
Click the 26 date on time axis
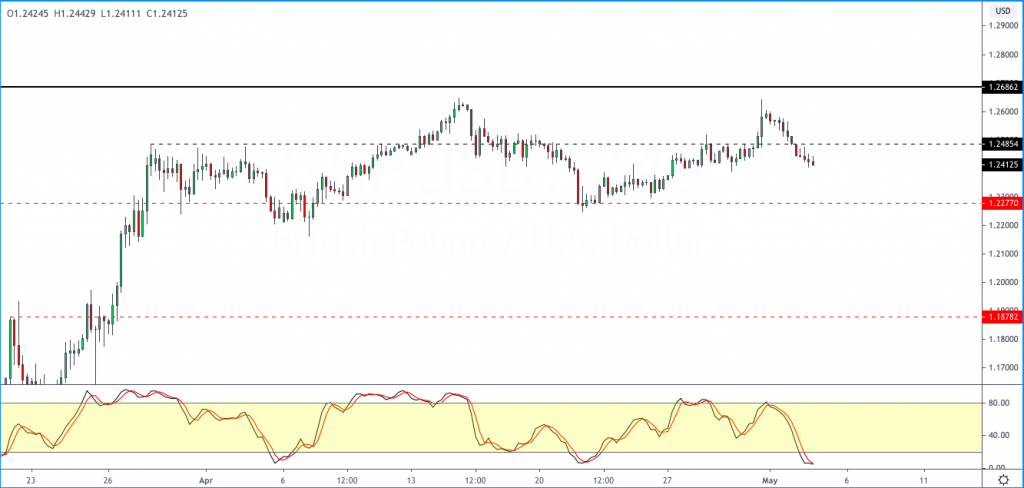point(108,479)
